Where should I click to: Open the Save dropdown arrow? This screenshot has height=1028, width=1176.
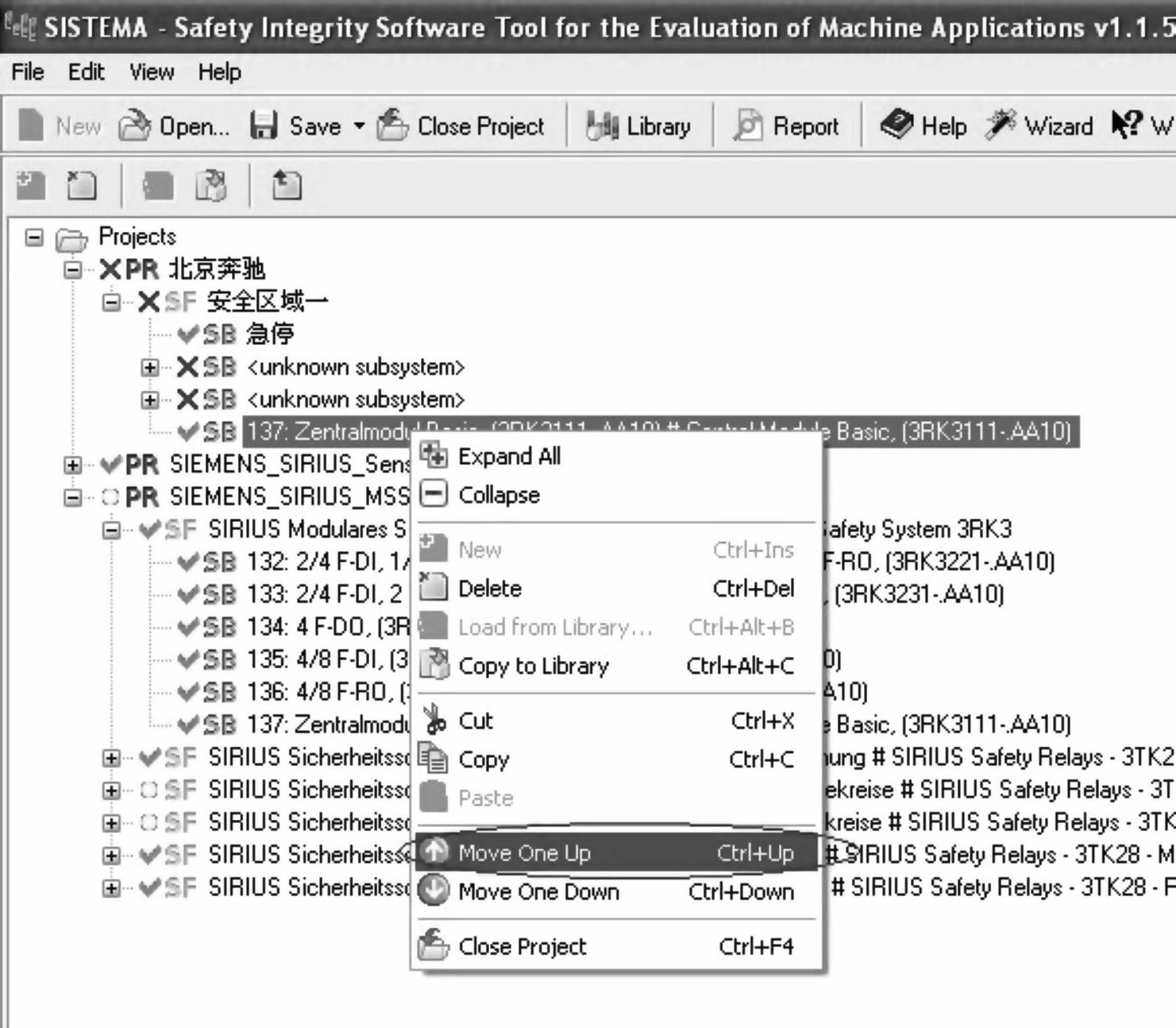[x=359, y=126]
